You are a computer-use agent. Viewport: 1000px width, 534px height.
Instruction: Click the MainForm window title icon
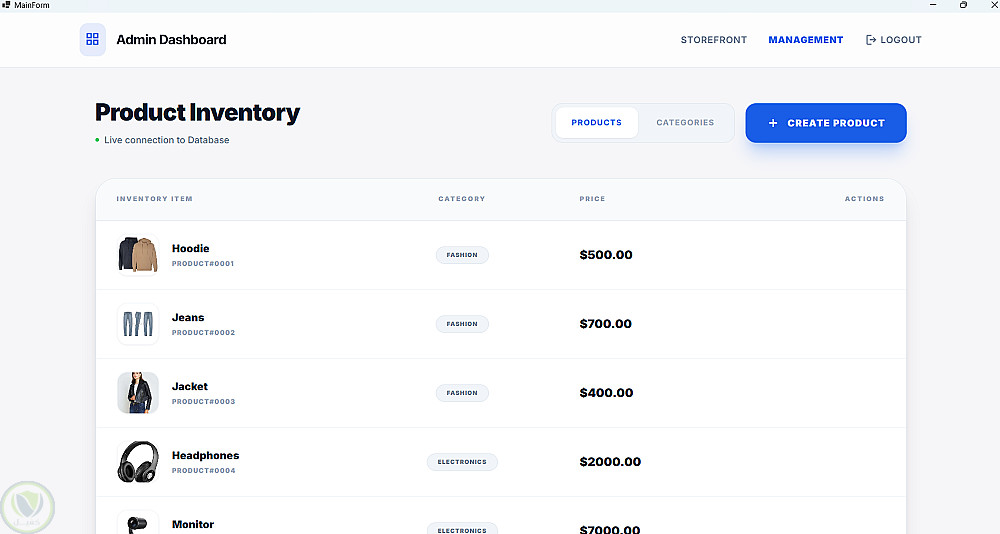[6, 4]
